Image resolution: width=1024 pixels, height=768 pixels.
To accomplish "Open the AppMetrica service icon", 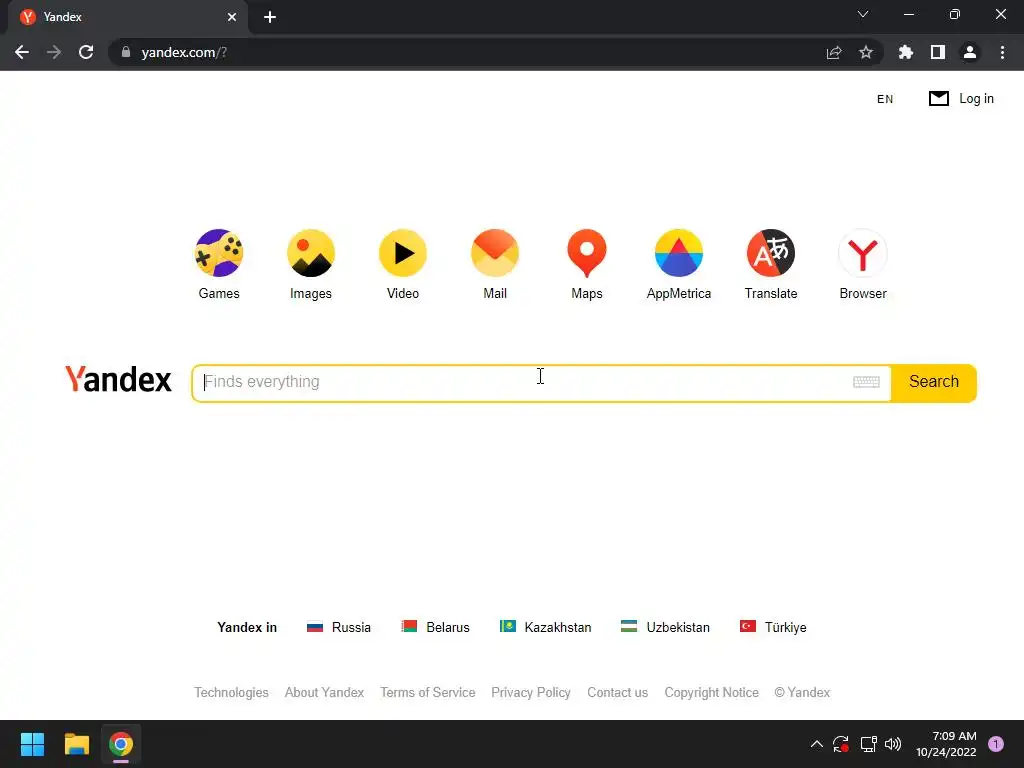I will (x=679, y=253).
